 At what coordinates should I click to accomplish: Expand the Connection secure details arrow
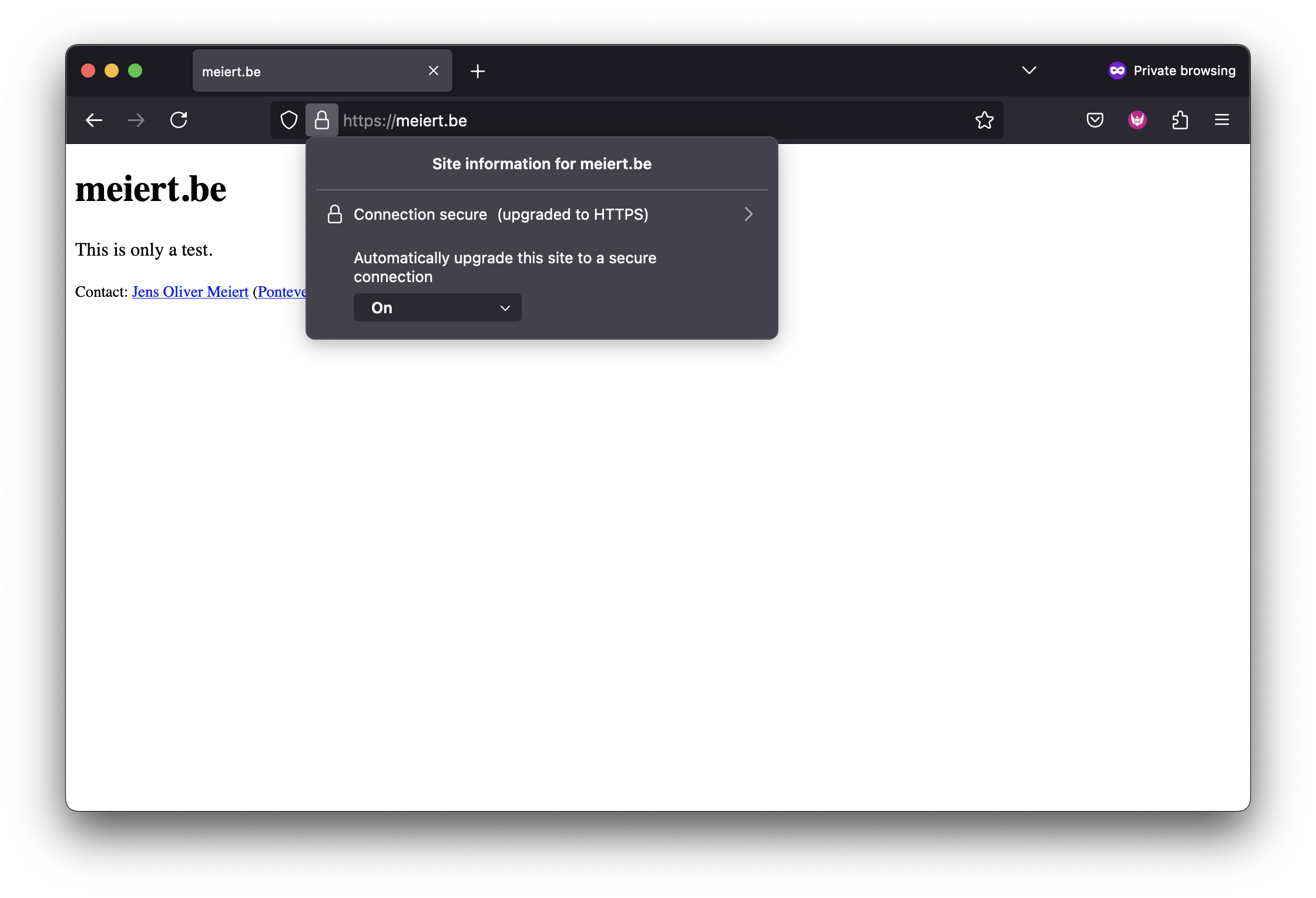(x=748, y=214)
